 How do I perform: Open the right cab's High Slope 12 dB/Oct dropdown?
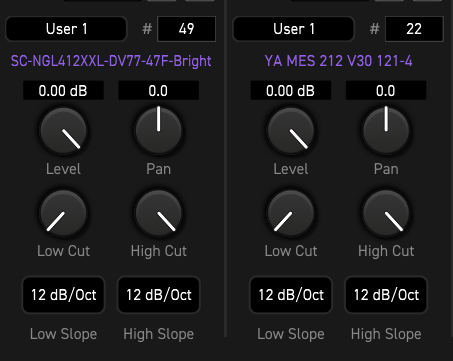coord(386,295)
